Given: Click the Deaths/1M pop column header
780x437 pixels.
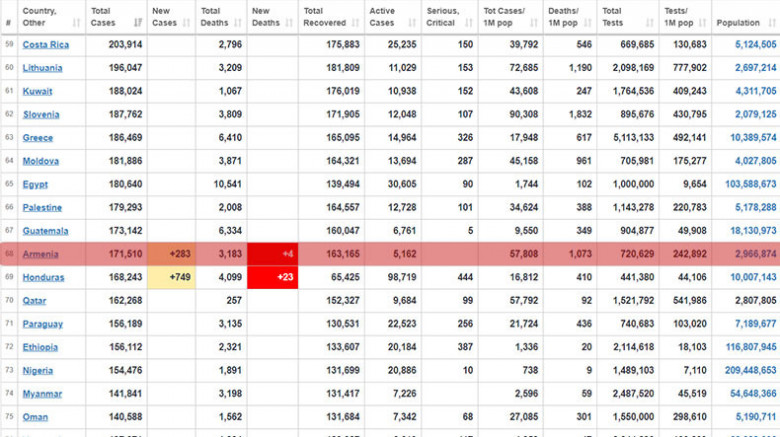Looking at the screenshot, I should click(x=566, y=16).
